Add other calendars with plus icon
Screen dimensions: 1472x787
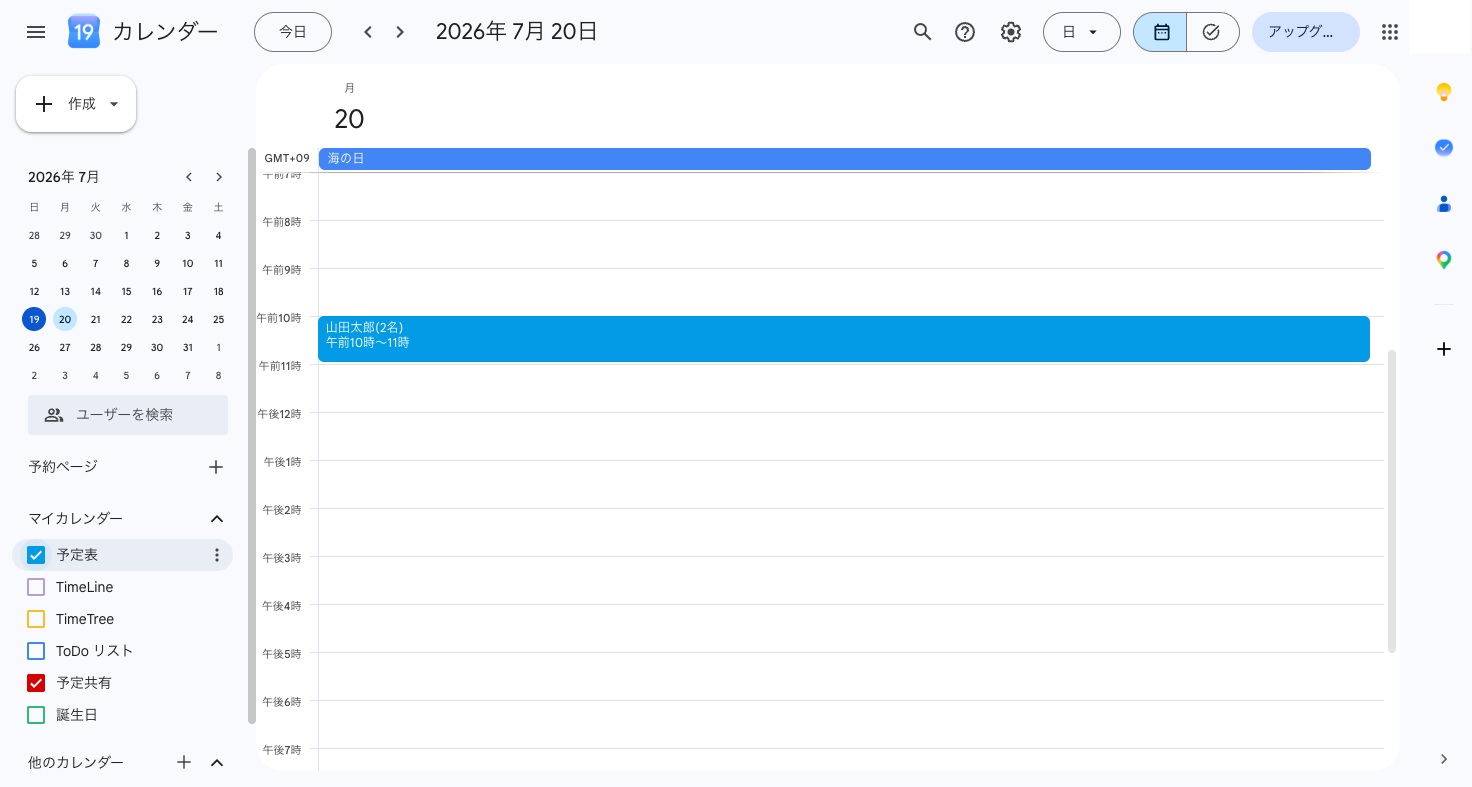[184, 762]
